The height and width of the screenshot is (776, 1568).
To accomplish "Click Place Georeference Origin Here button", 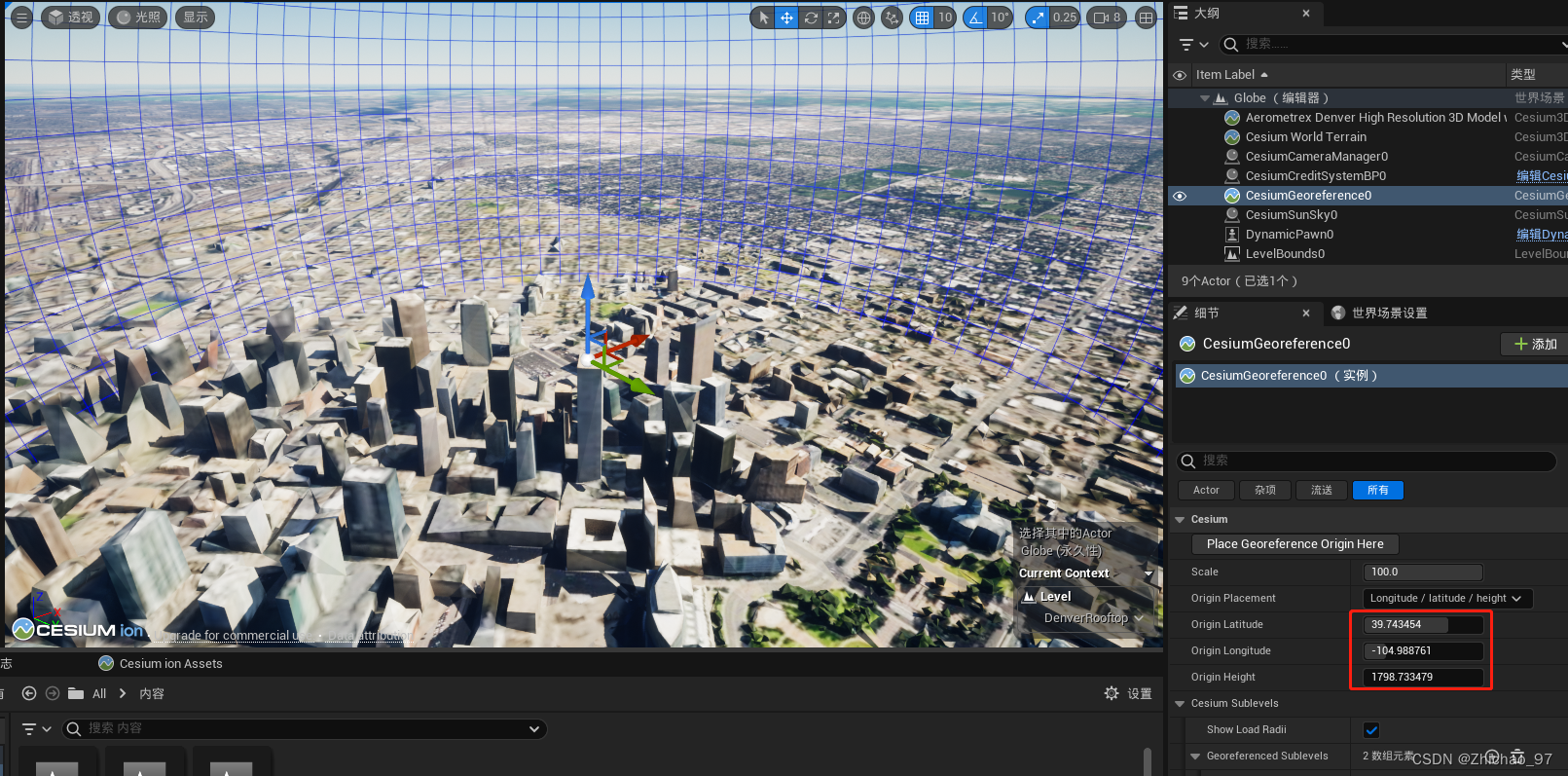I will (x=1295, y=544).
